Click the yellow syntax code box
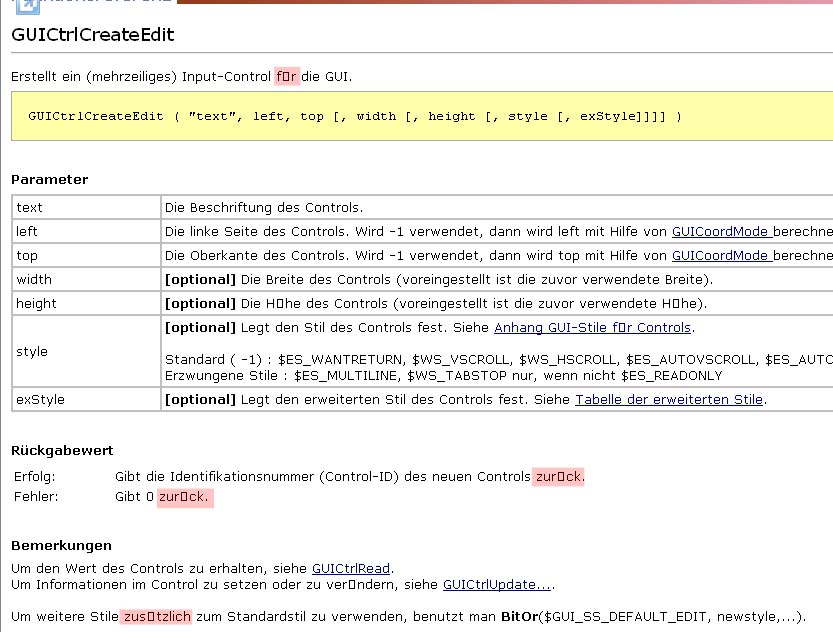The image size is (833, 632). click(x=420, y=116)
